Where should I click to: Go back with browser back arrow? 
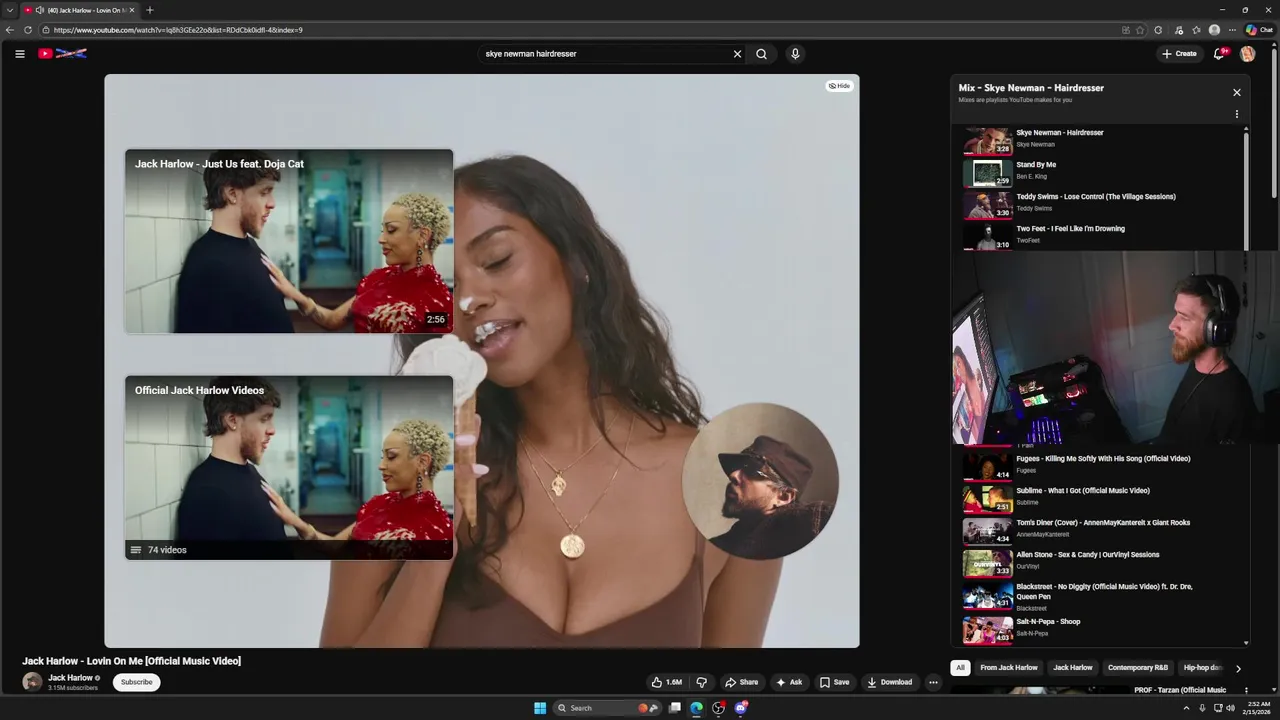10,30
